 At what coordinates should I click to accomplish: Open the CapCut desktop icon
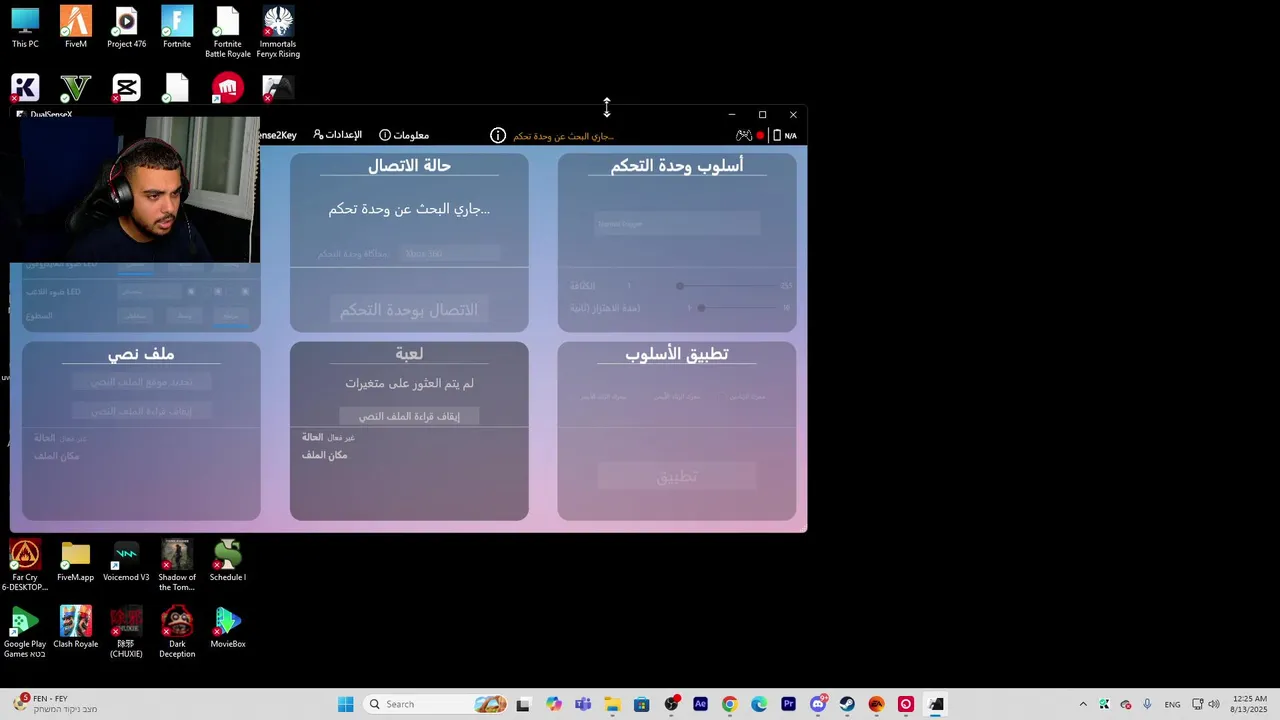[x=126, y=88]
